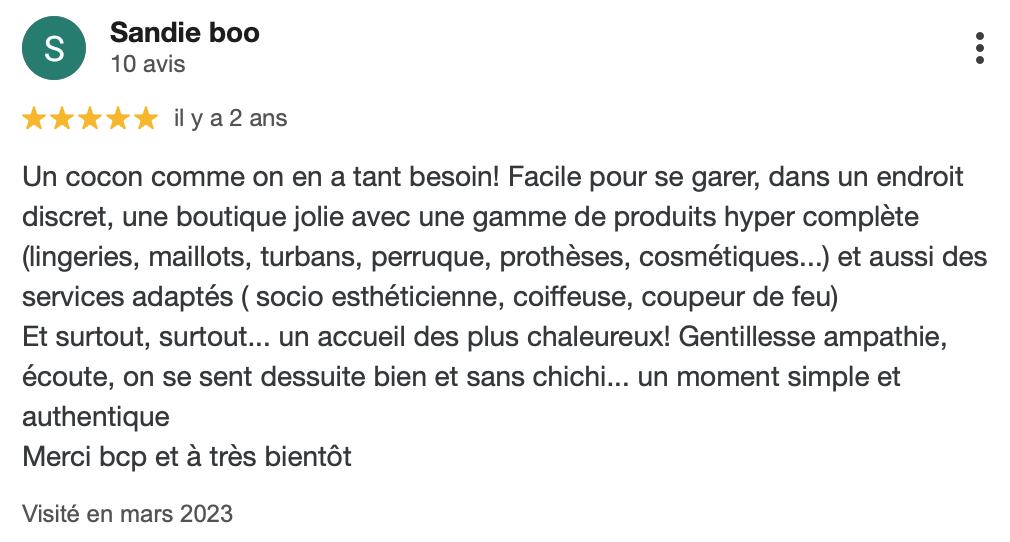Click the "il y a 2 ans" timestamp
Viewport: 1010px width, 542px height.
coord(231,119)
